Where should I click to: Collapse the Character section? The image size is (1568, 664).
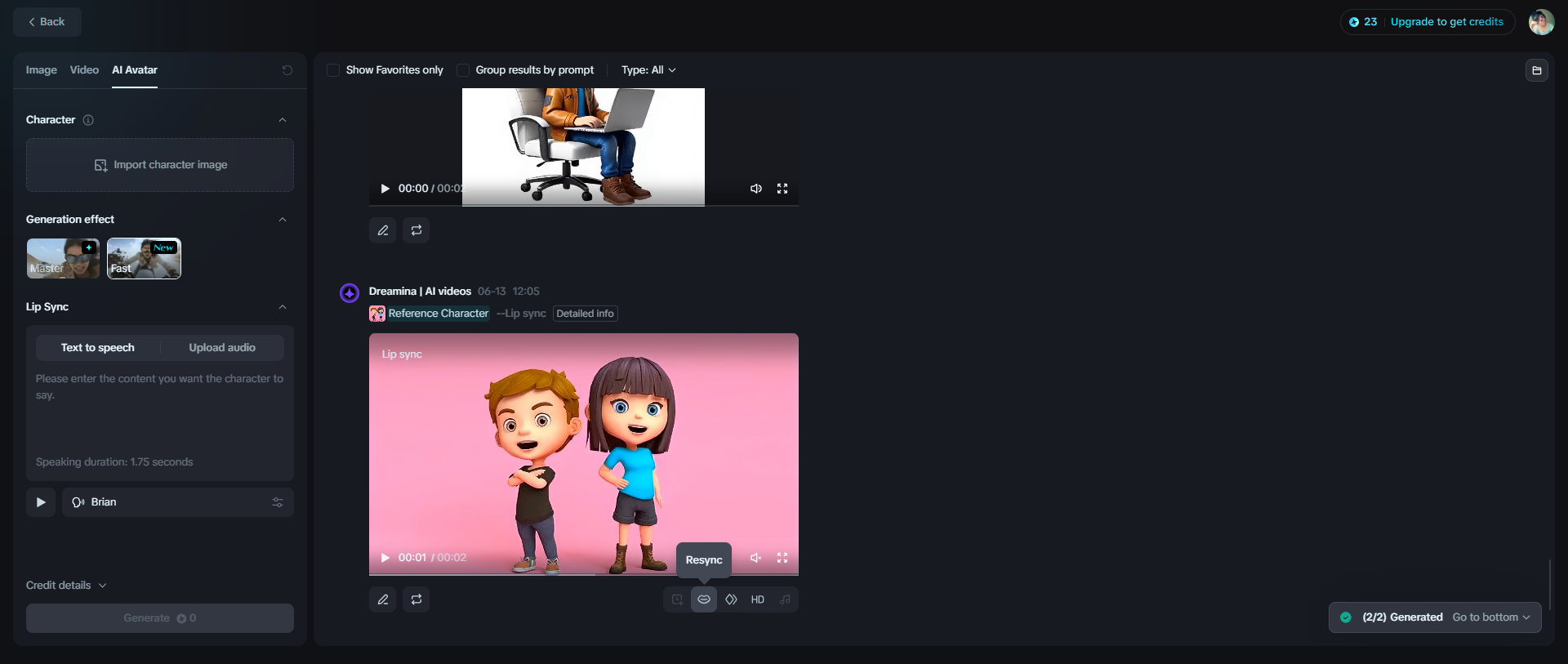(283, 120)
